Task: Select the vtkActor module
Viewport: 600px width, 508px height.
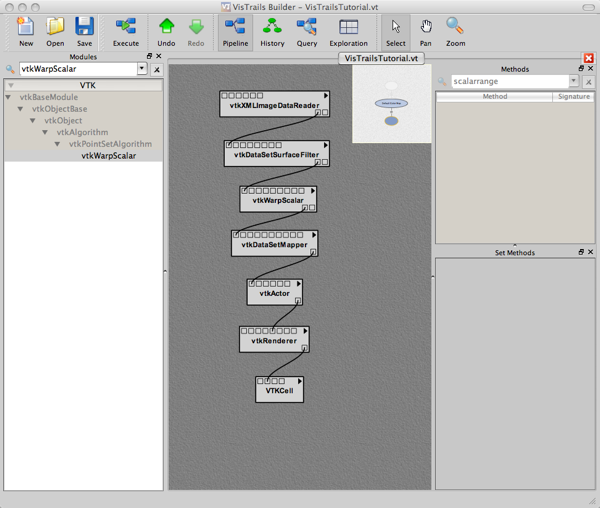Action: pyautogui.click(x=274, y=292)
